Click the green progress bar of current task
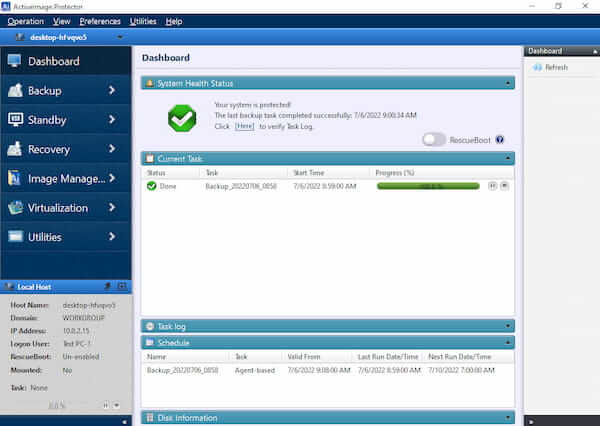600x426 pixels. 427,186
